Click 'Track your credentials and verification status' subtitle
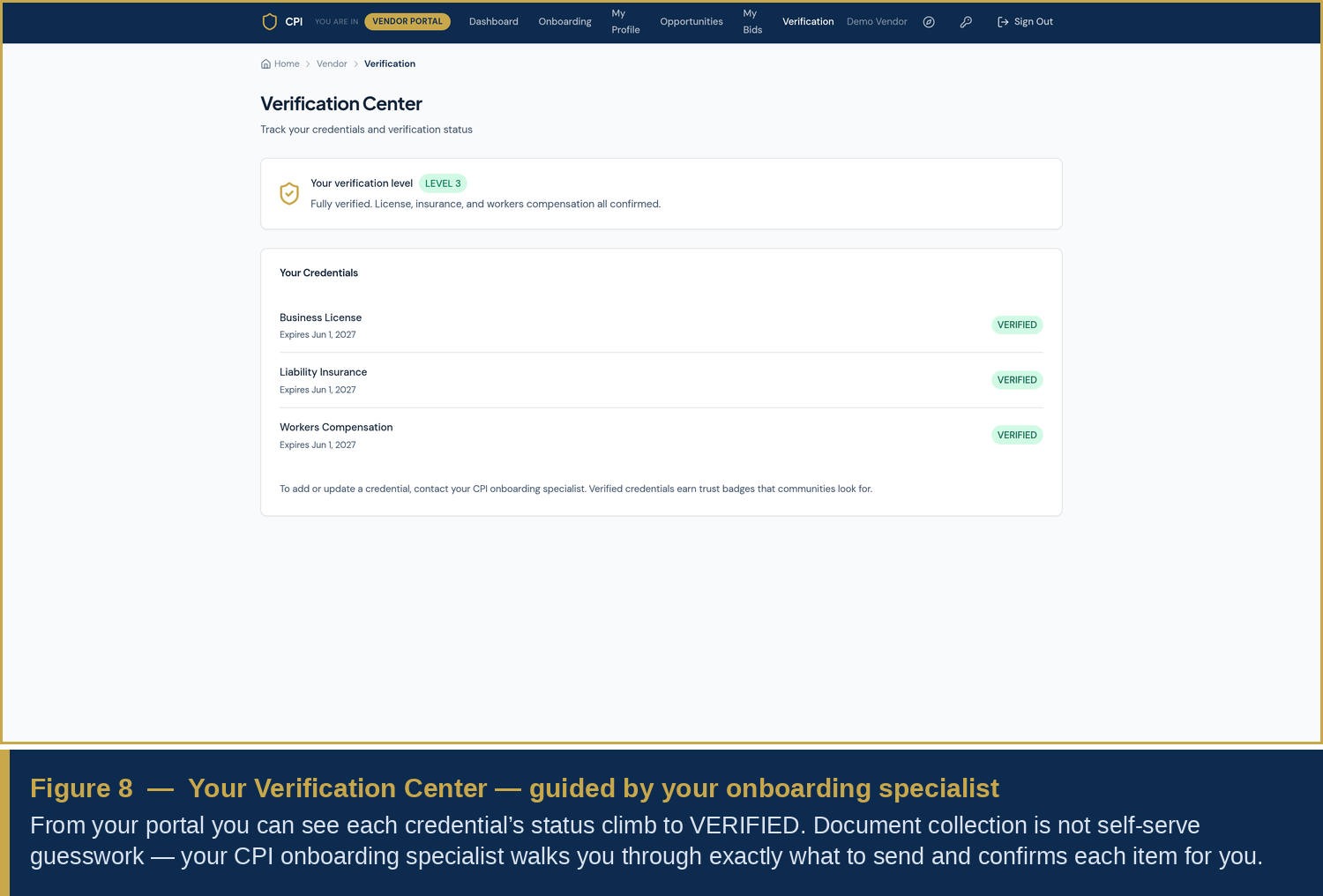Viewport: 1323px width, 896px height. [366, 130]
